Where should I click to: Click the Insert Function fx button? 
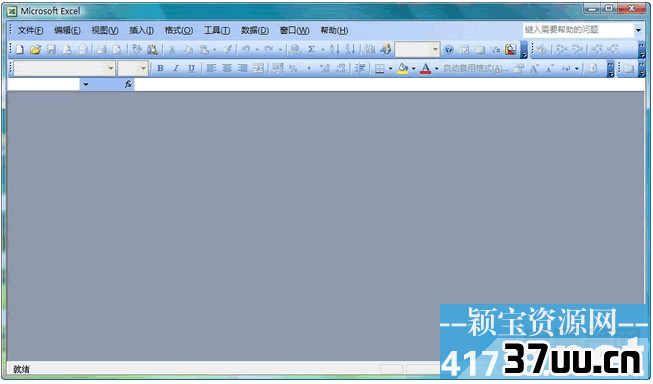pos(128,84)
